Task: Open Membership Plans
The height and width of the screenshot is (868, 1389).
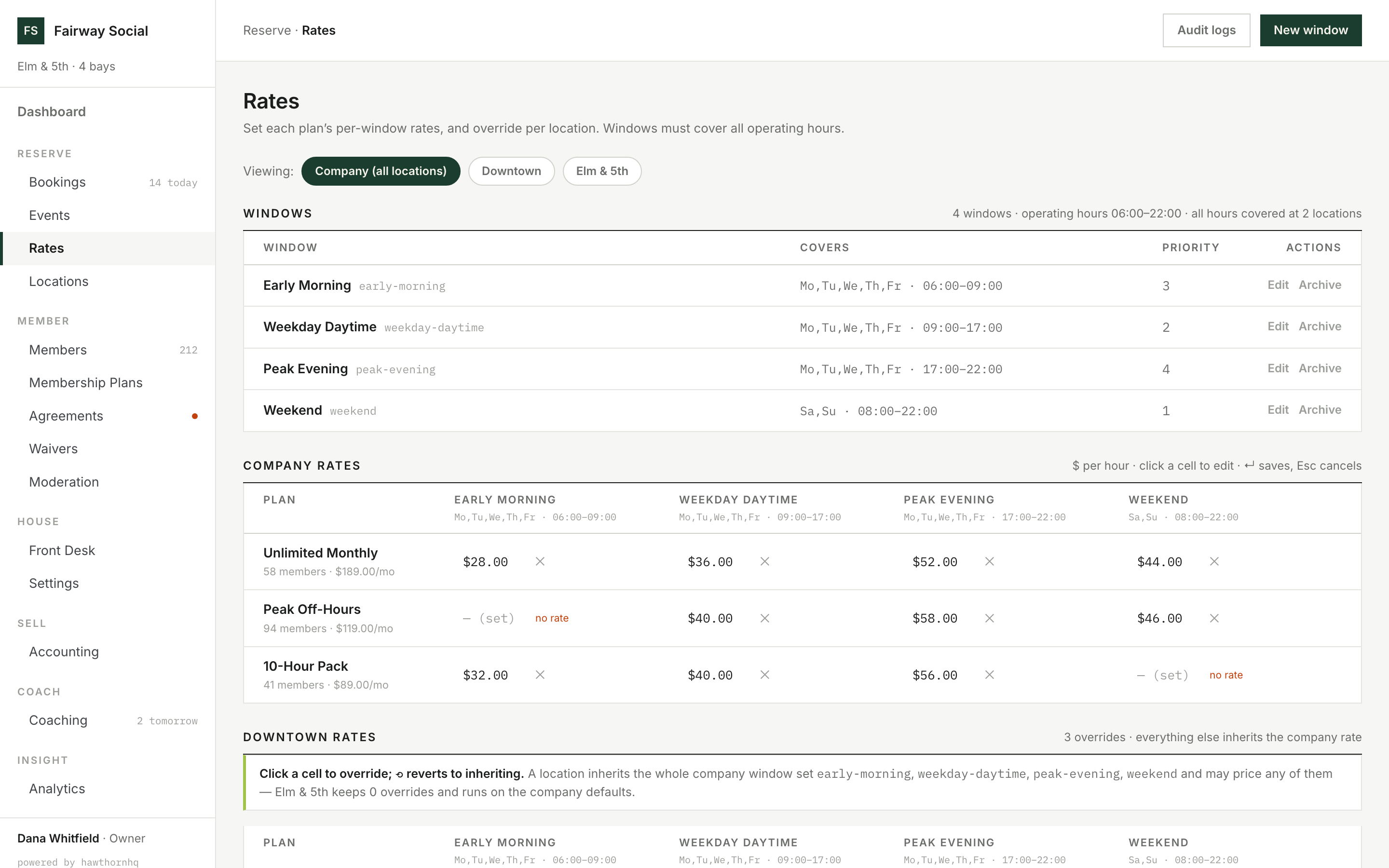Action: pos(108,383)
